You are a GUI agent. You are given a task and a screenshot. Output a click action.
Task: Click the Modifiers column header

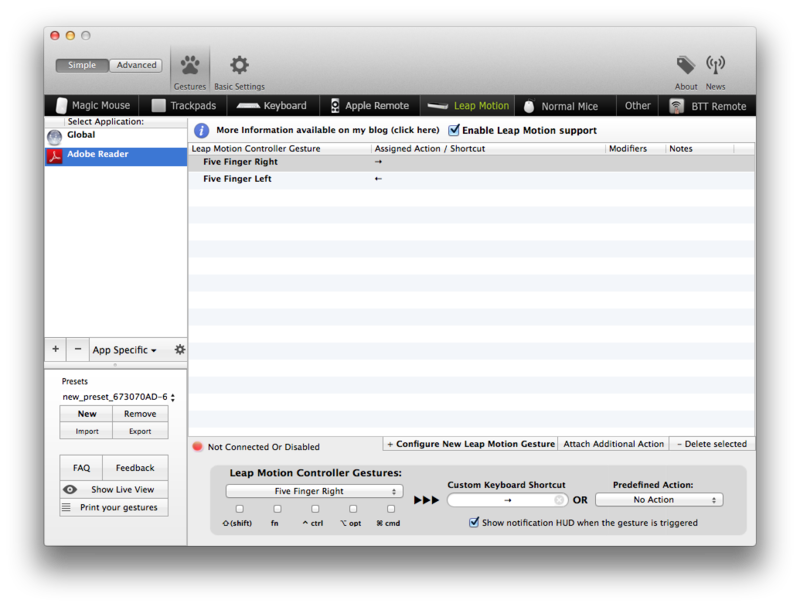[635, 148]
